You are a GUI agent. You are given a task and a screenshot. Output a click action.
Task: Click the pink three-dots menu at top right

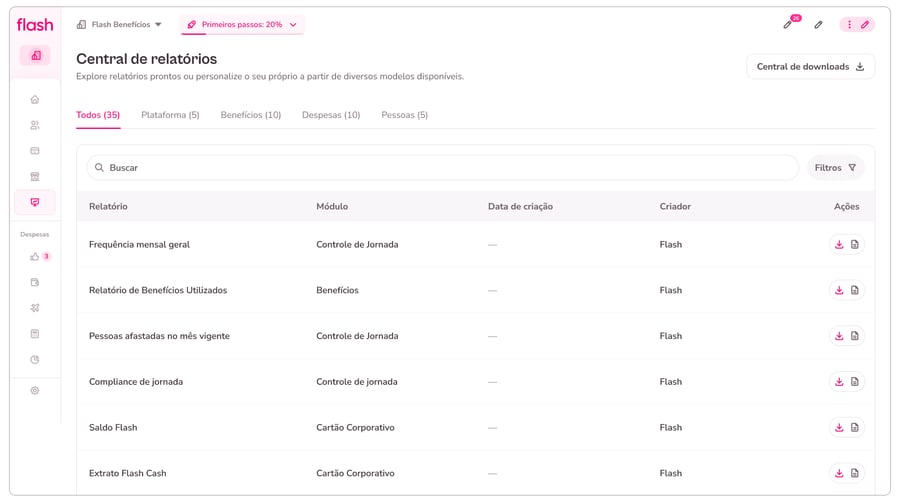850,24
